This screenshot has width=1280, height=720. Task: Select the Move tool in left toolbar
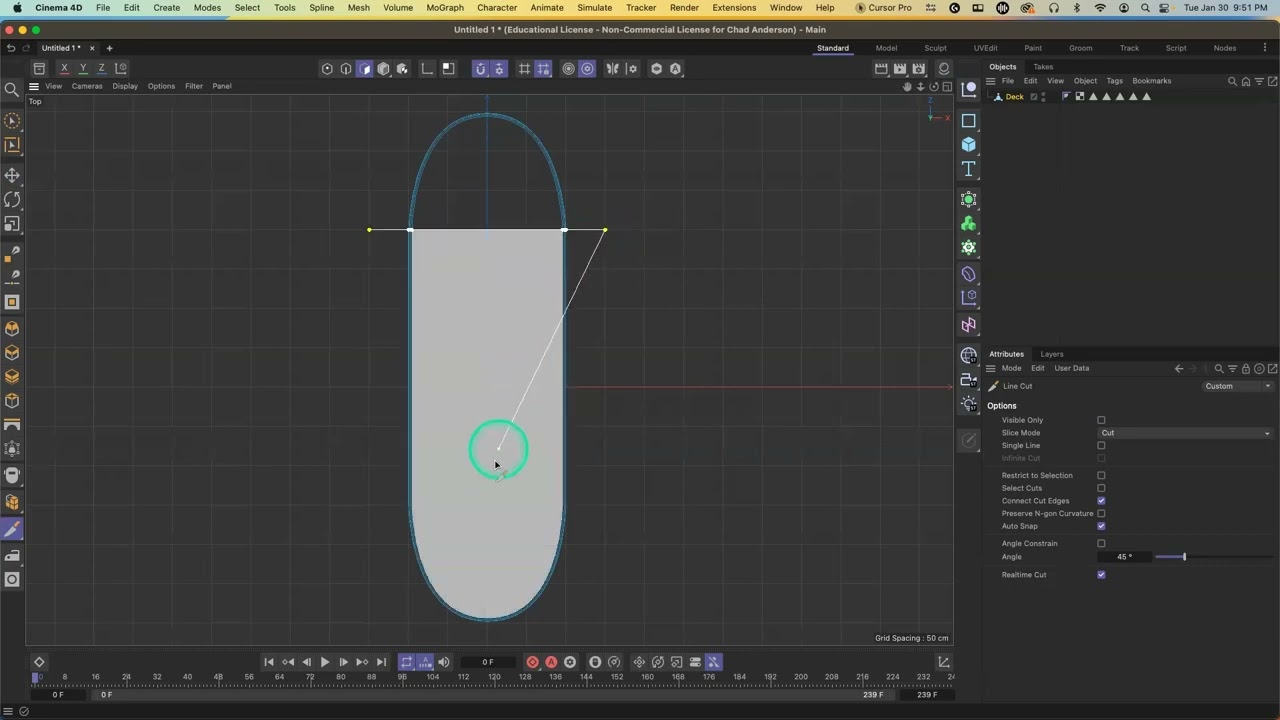tap(12, 175)
